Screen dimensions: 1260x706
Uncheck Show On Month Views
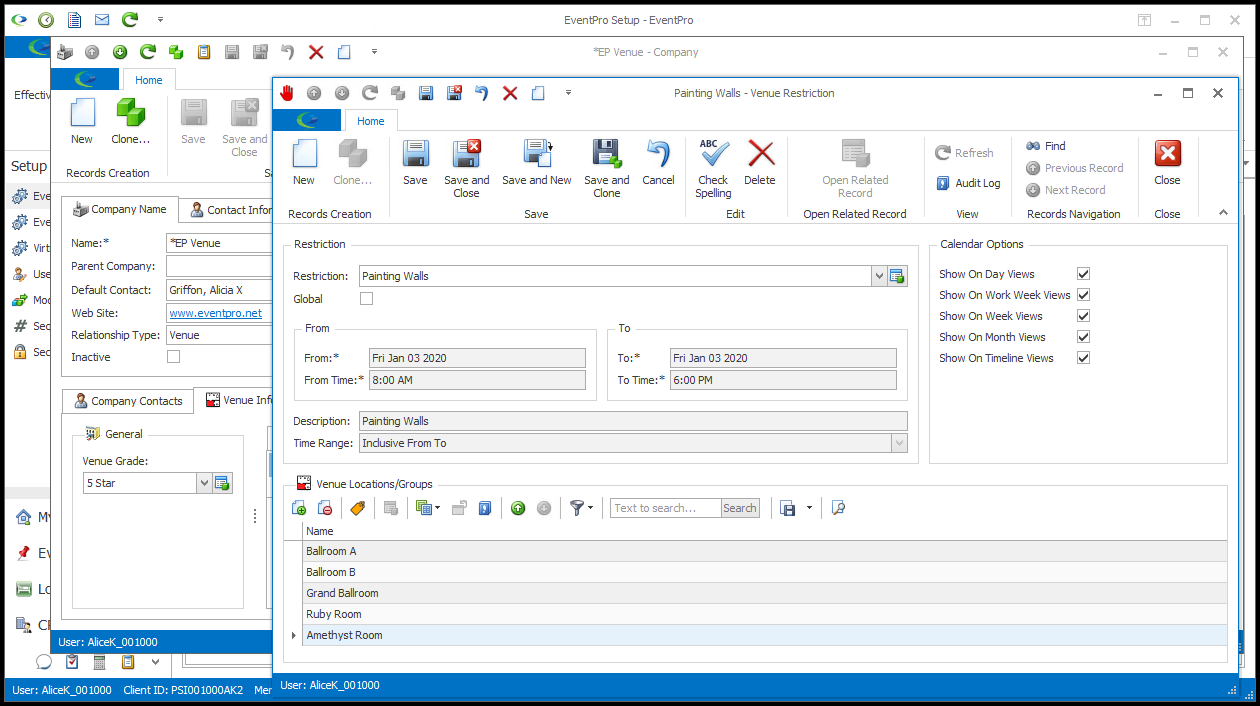coord(1083,337)
